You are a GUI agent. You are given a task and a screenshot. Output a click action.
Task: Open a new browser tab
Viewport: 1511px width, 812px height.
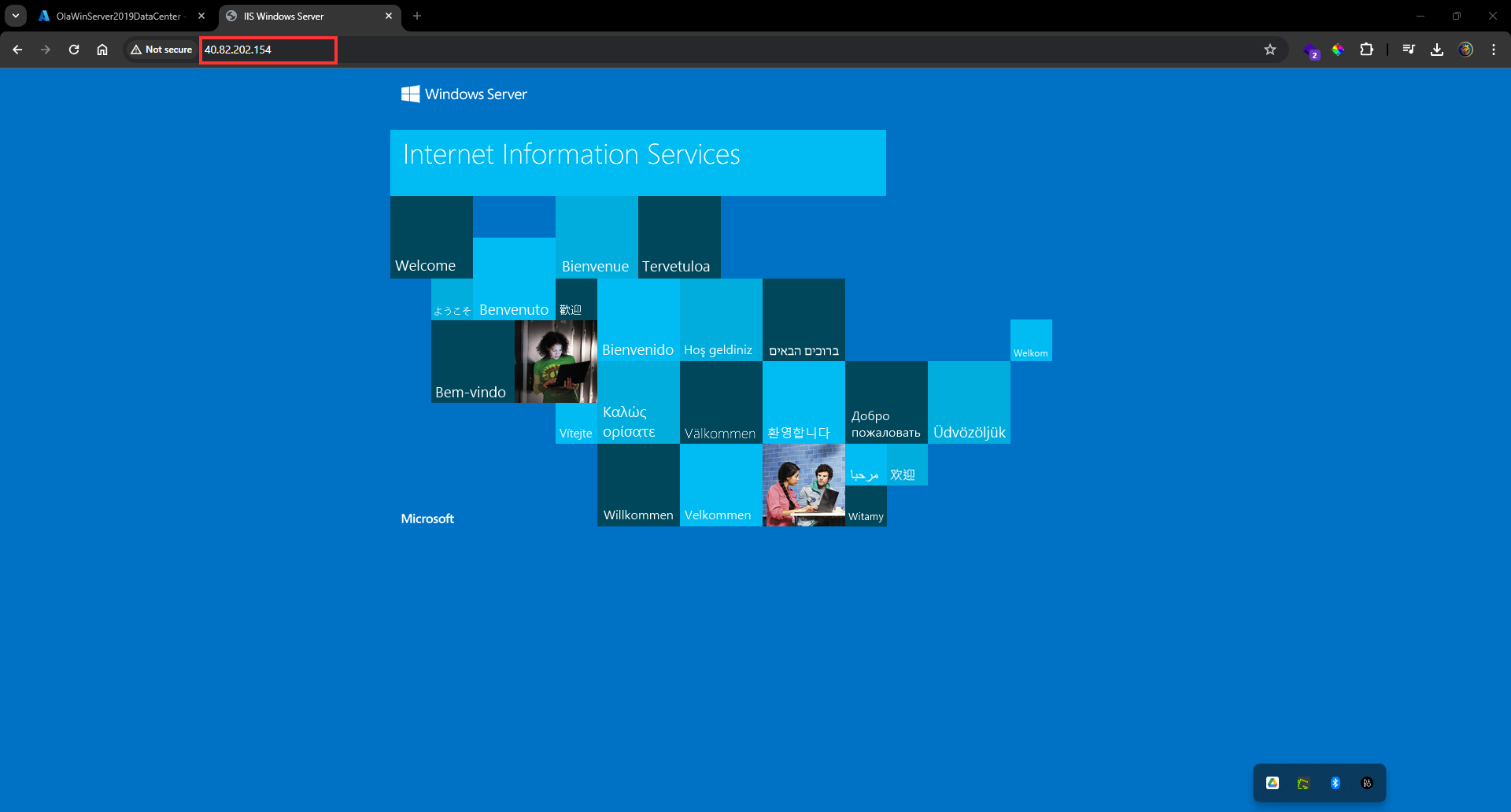(x=417, y=16)
